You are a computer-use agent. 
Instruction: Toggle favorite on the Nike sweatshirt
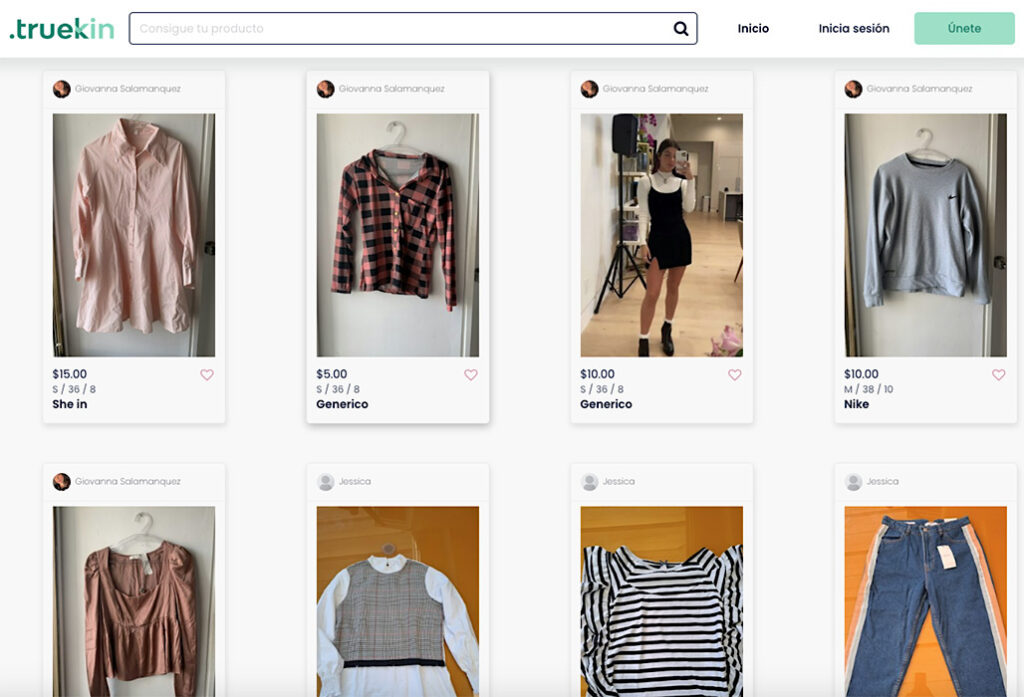998,375
